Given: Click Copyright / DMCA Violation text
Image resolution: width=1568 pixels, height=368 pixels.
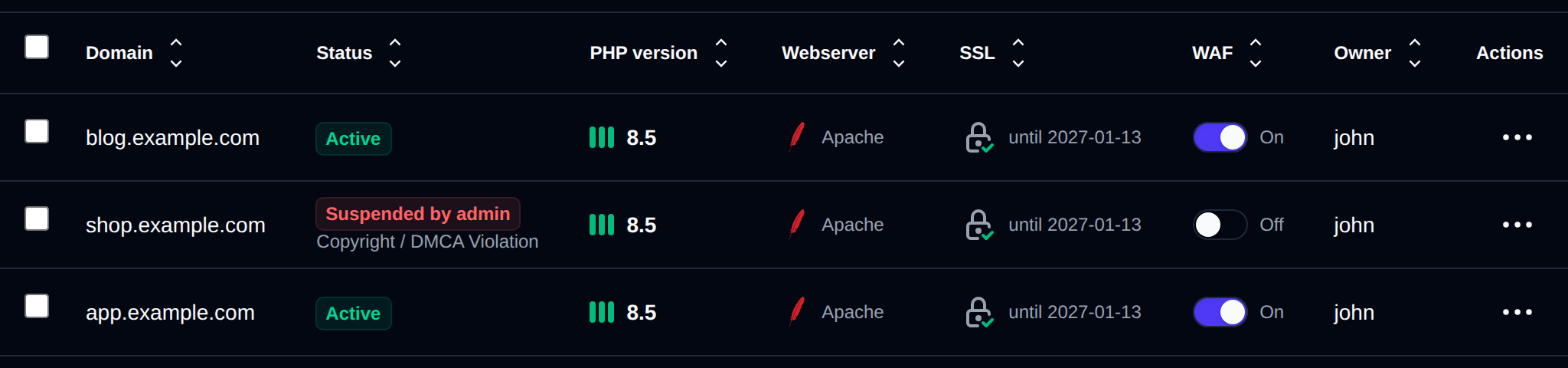Looking at the screenshot, I should click(x=427, y=242).
